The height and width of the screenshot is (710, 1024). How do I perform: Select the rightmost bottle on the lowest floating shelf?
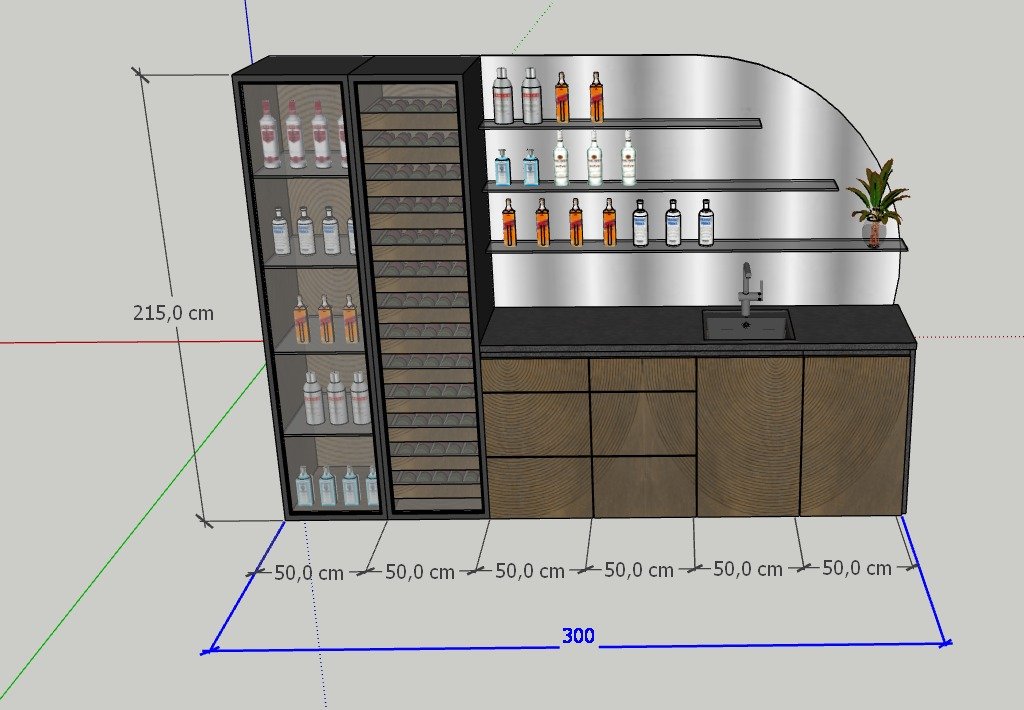click(x=705, y=222)
